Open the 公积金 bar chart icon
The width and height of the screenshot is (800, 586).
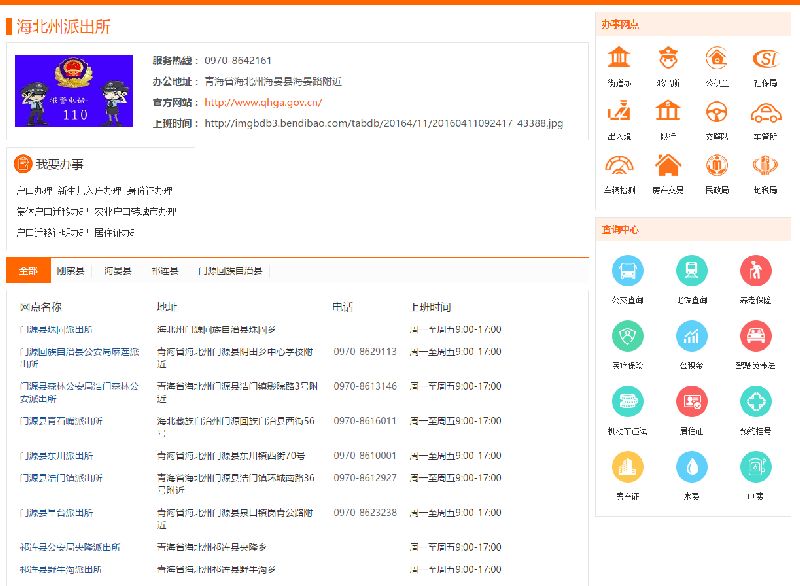[692, 336]
